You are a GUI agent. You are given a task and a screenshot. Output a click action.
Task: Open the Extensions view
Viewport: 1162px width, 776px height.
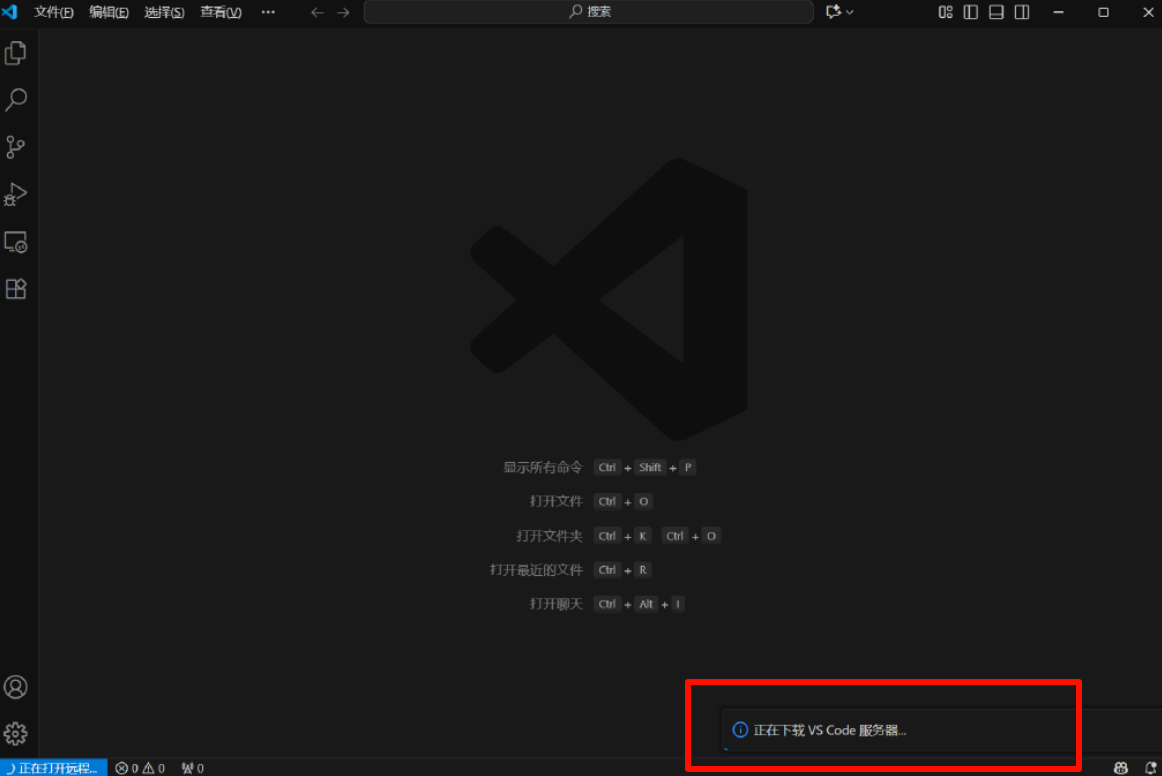pos(16,289)
